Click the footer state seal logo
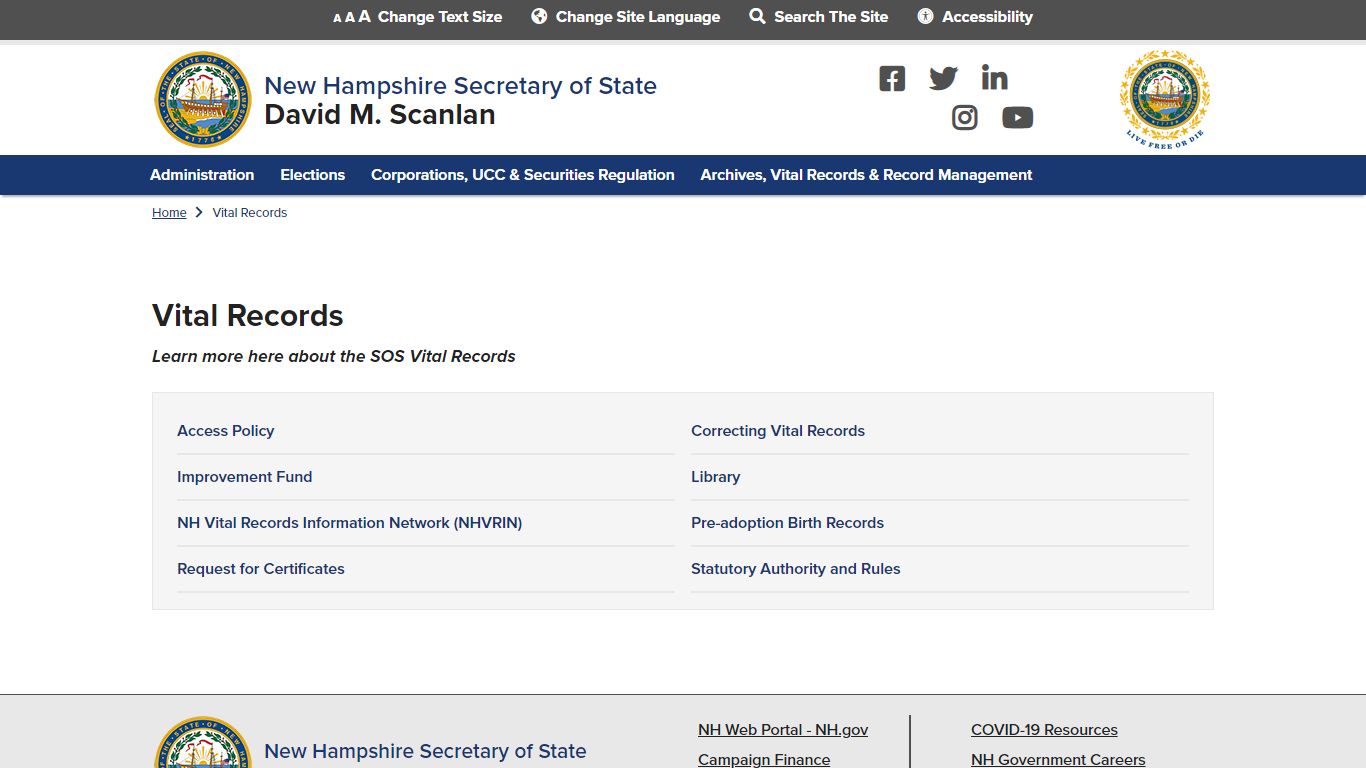The width and height of the screenshot is (1366, 768). point(203,742)
